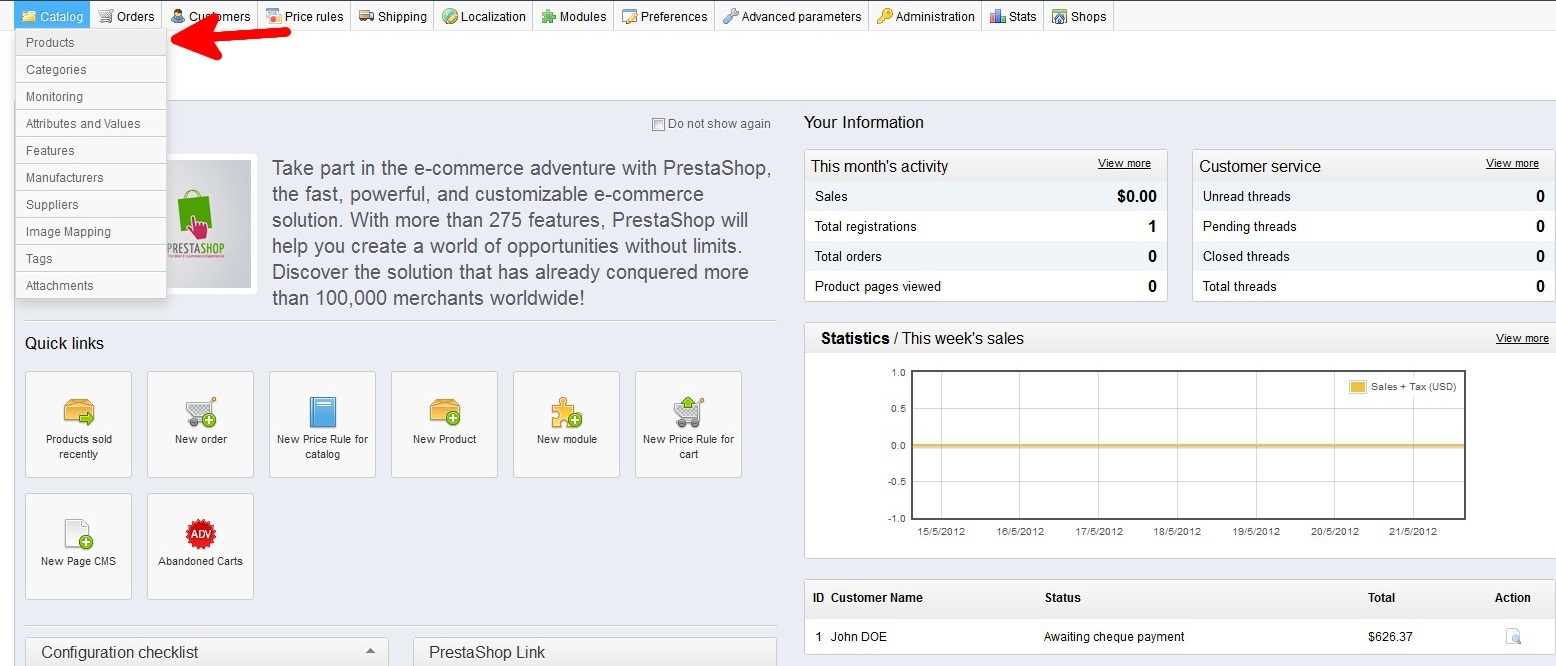The height and width of the screenshot is (666, 1556).
Task: Collapse the Configuration checklist panel arrow
Action: coord(370,651)
